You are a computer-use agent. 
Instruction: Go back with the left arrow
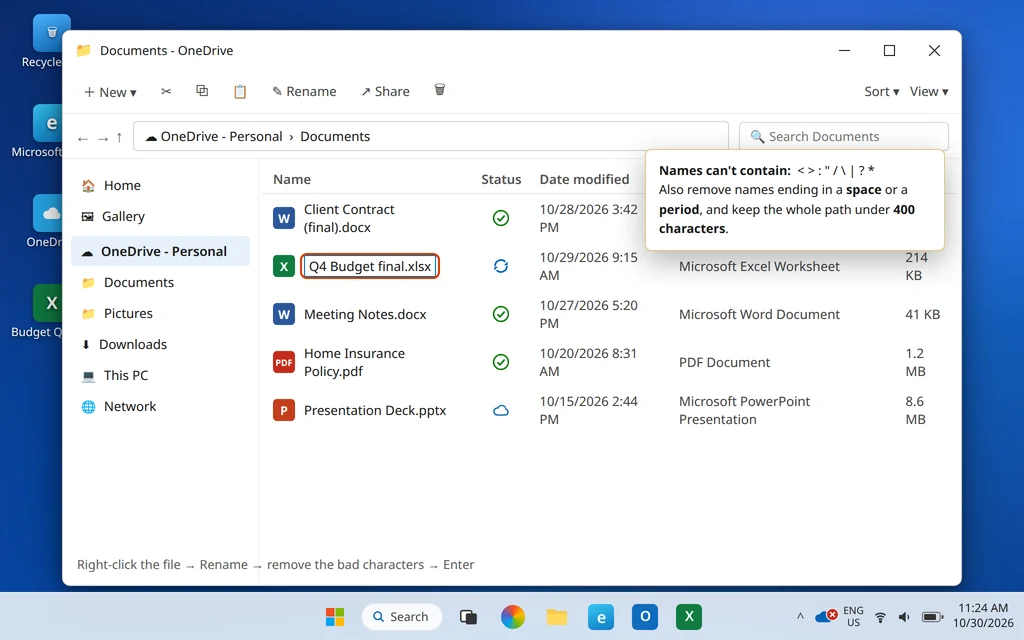click(x=83, y=138)
